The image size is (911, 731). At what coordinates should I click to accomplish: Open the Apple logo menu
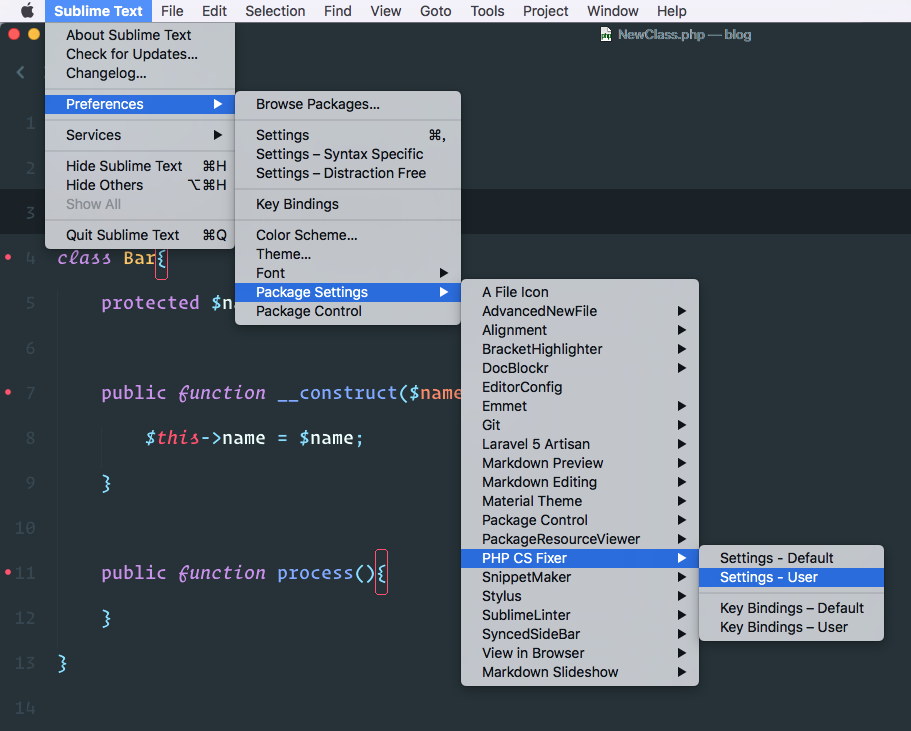(x=27, y=11)
